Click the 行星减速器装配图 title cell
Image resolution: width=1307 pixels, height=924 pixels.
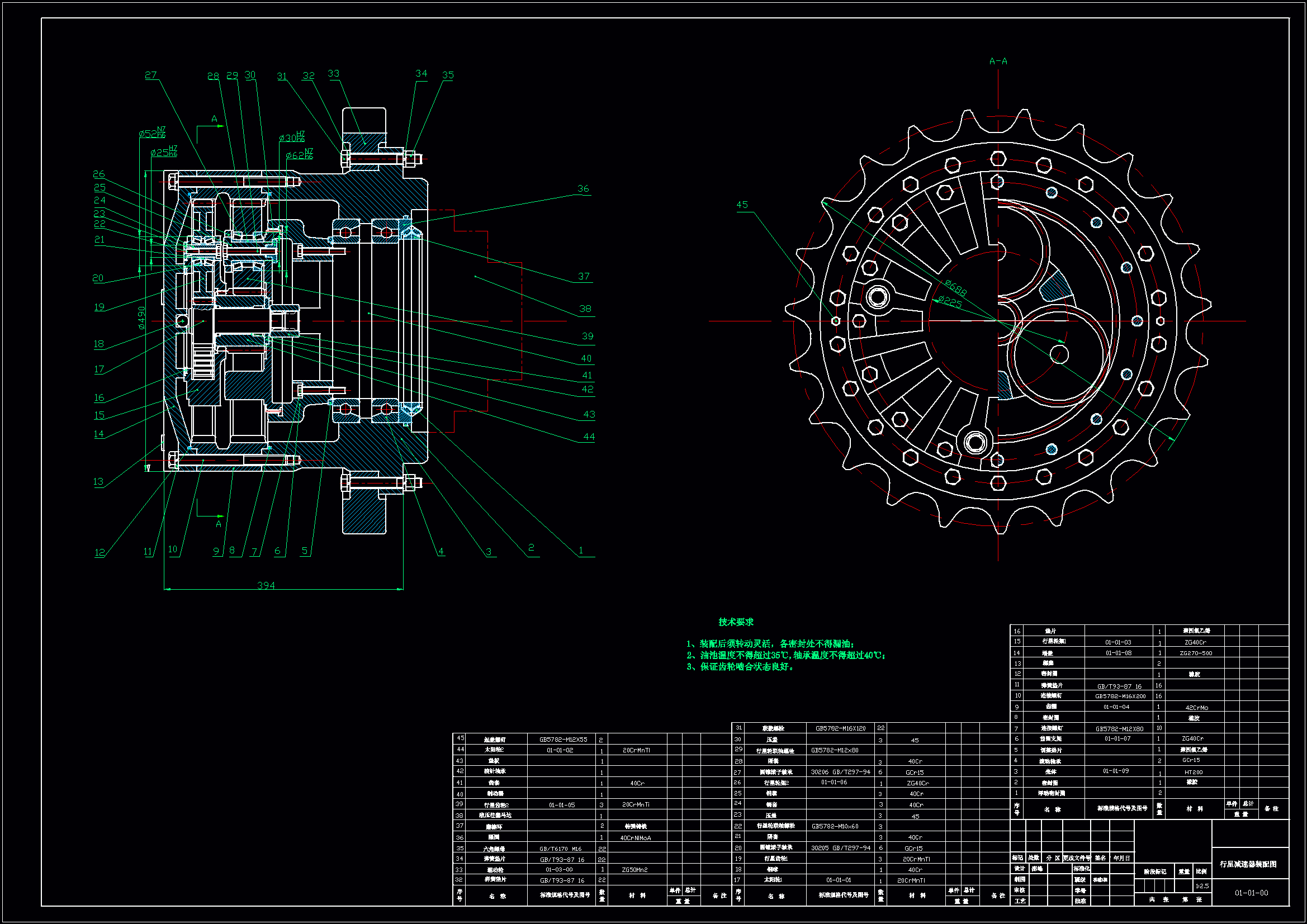point(1248,864)
